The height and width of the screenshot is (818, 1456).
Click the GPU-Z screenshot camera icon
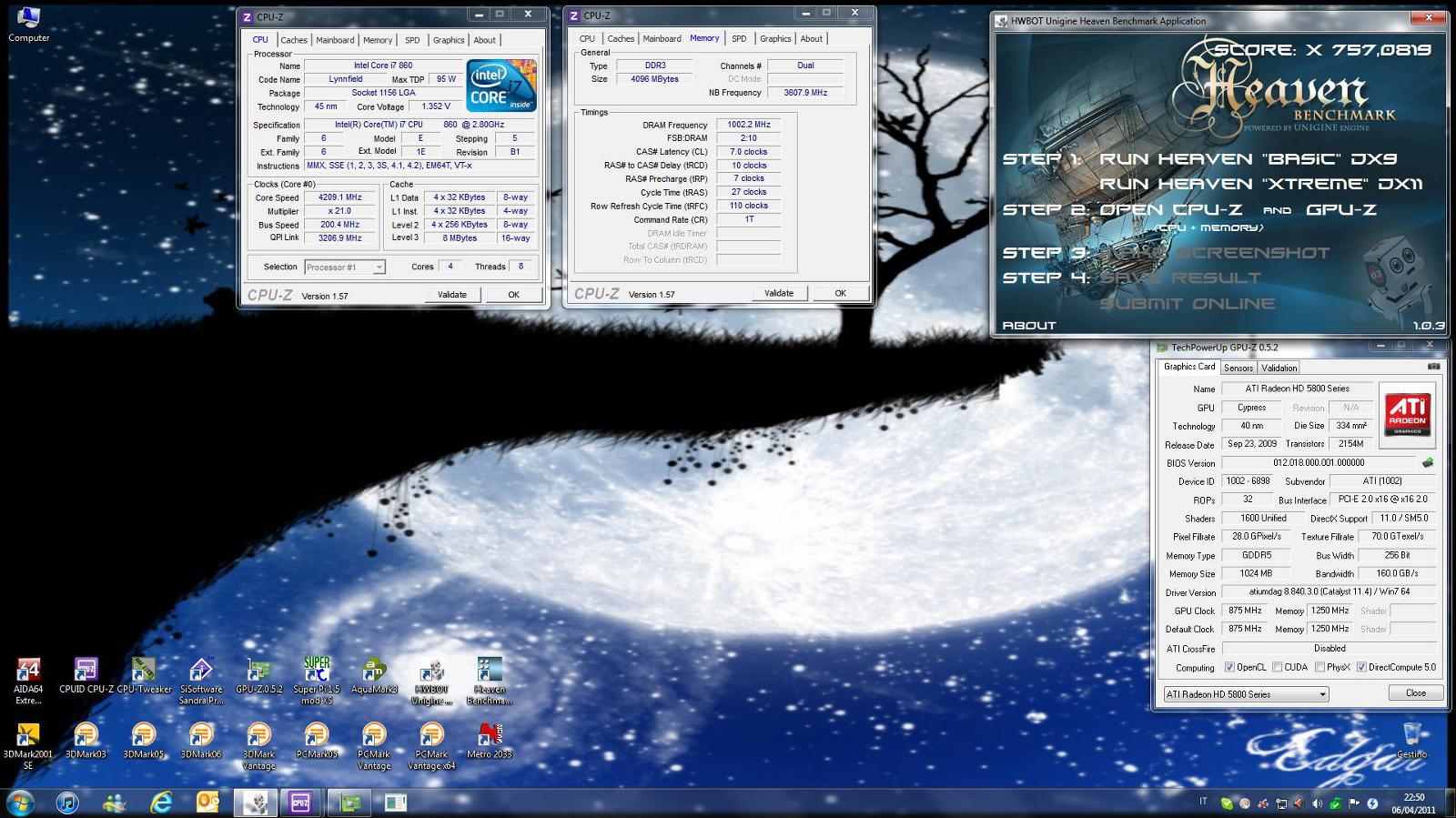point(1433,367)
